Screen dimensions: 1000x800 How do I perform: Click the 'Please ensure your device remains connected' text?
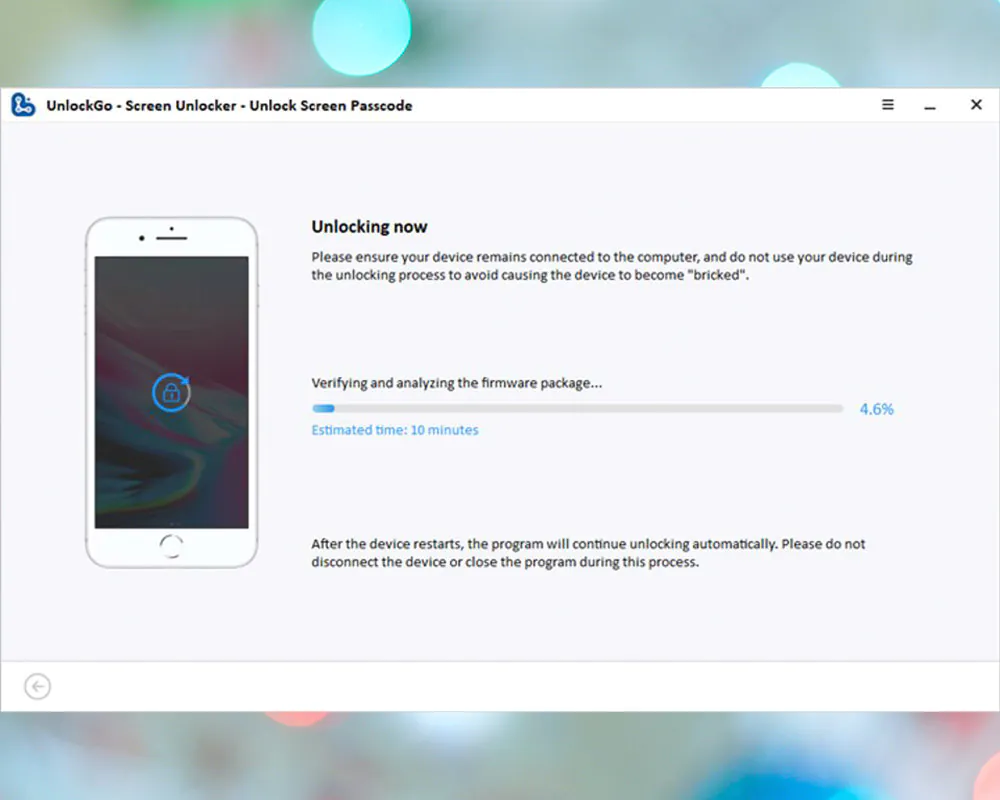612,266
